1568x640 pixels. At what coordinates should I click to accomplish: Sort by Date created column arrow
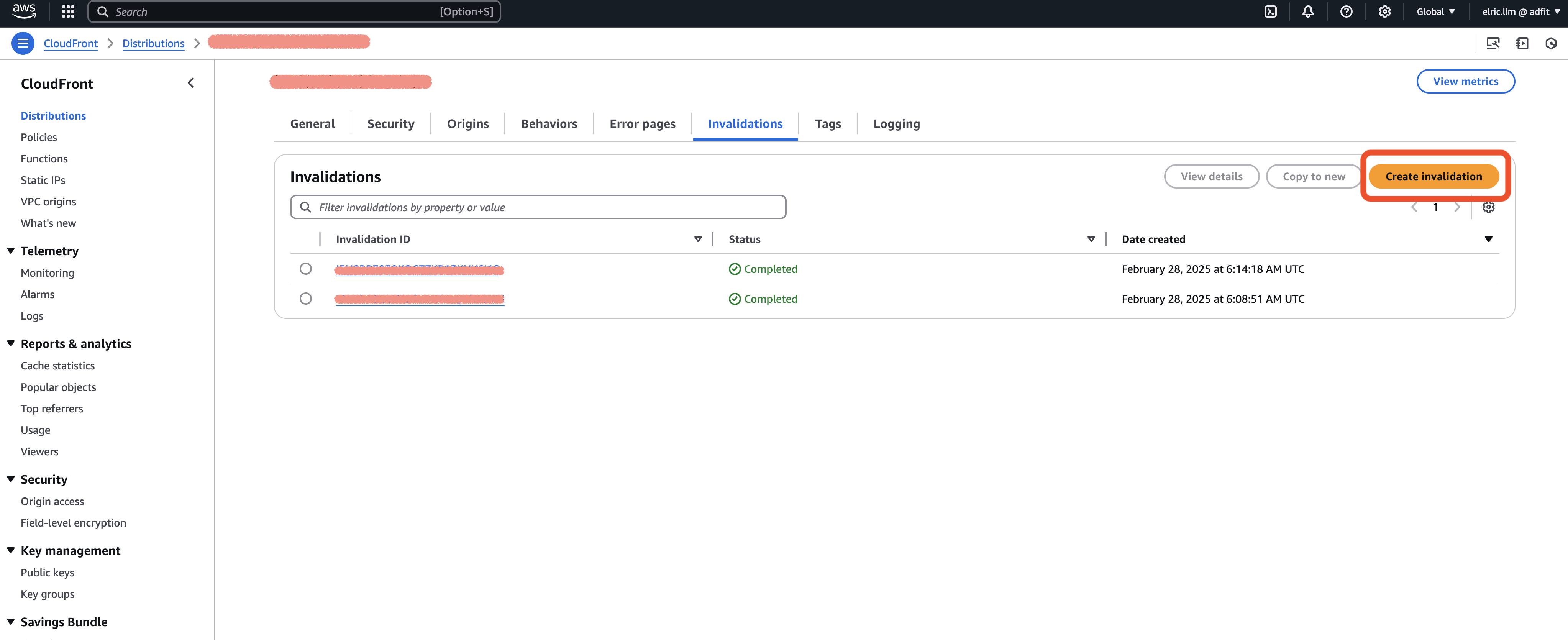[x=1488, y=239]
